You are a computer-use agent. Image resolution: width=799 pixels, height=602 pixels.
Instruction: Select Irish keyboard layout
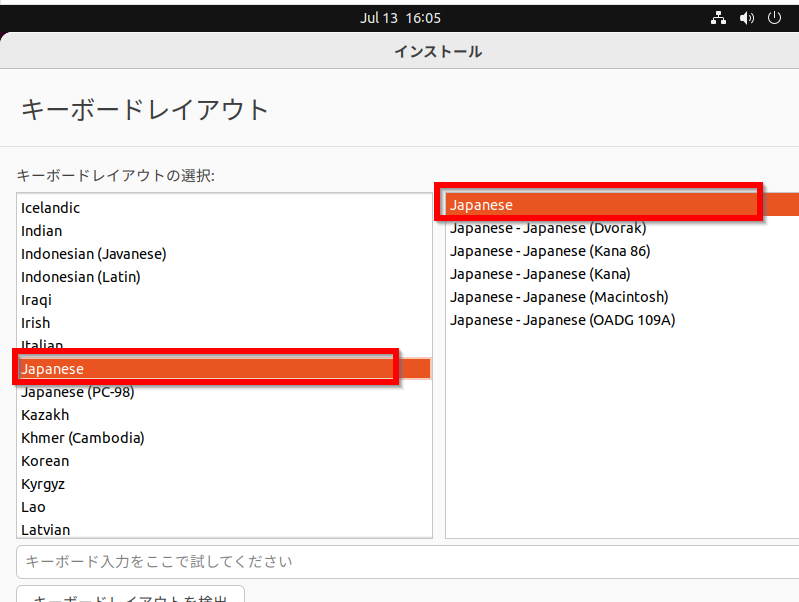tap(36, 323)
